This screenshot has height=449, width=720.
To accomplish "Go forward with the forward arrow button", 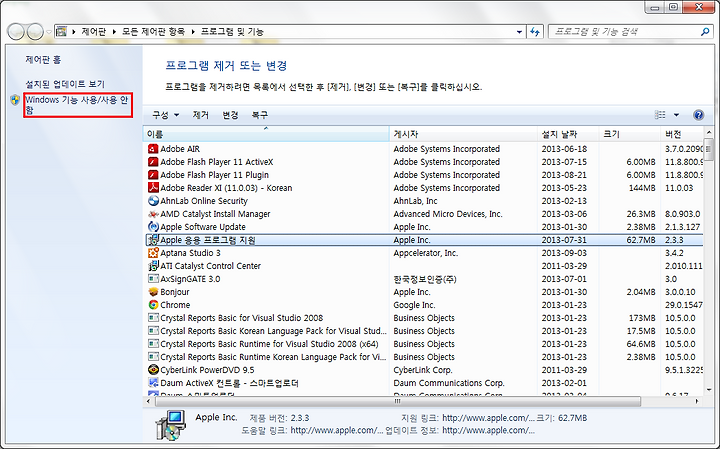I will [35, 32].
